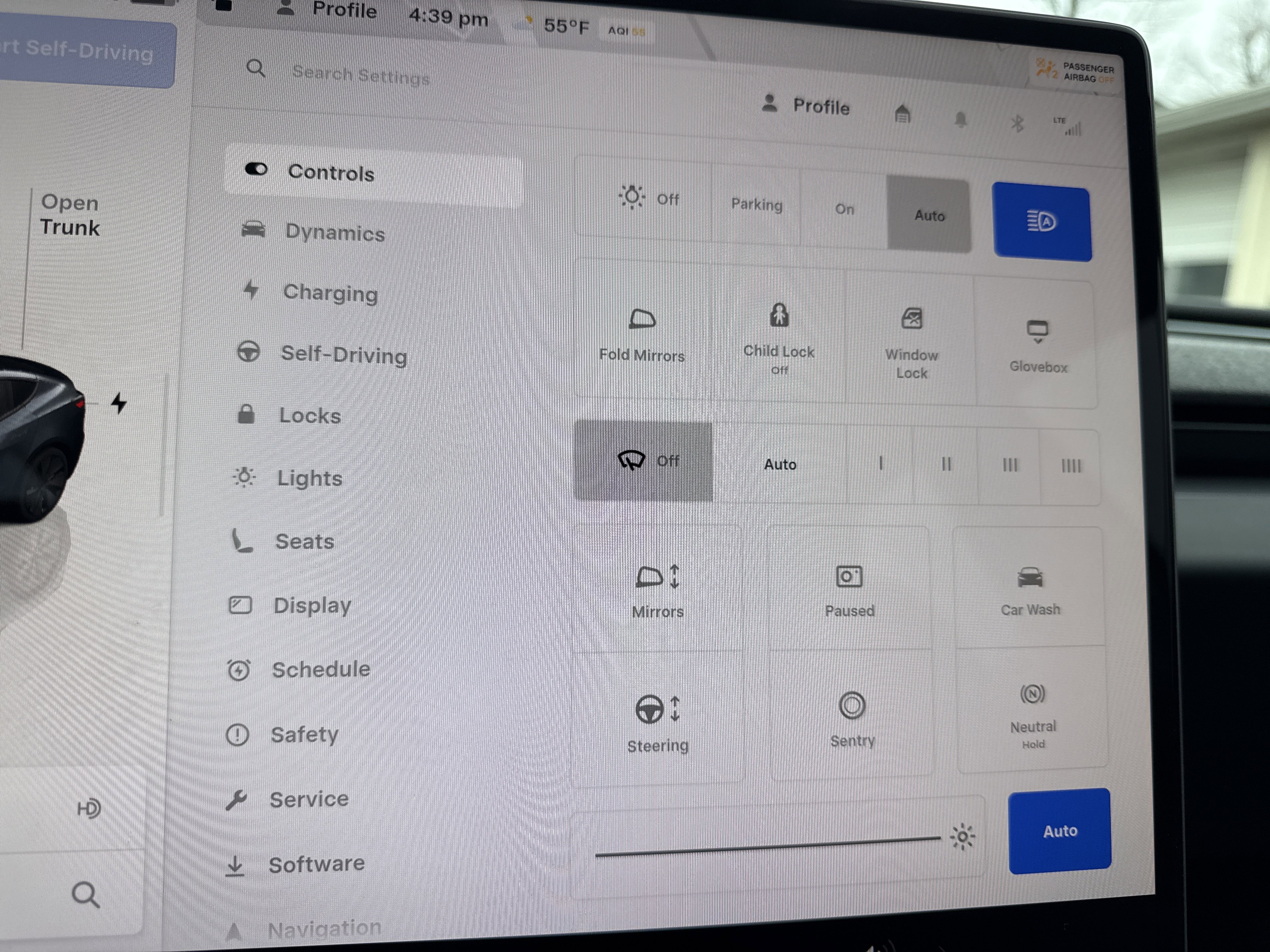
Task: Click the display brightness slider
Action: pyautogui.click(x=767, y=847)
